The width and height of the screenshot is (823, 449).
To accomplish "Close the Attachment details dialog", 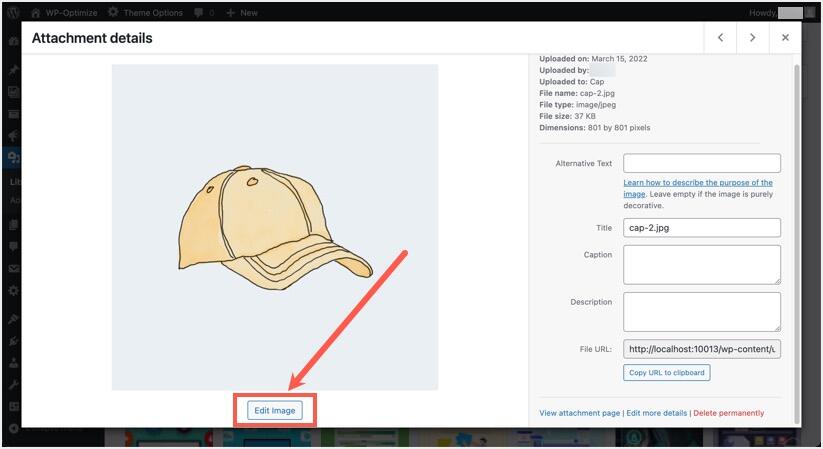I will click(785, 37).
